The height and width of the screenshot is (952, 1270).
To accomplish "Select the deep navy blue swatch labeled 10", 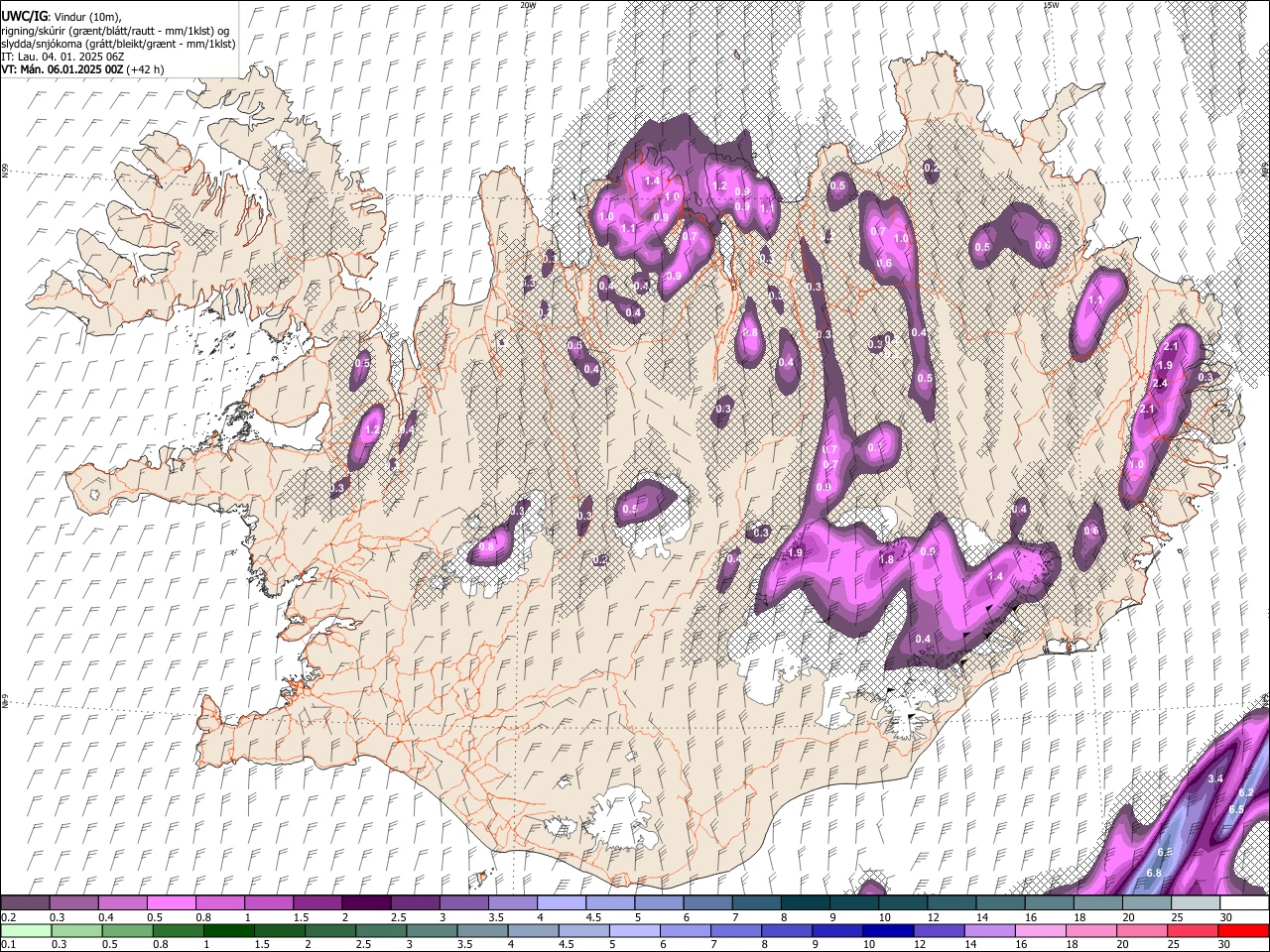I will [x=887, y=930].
